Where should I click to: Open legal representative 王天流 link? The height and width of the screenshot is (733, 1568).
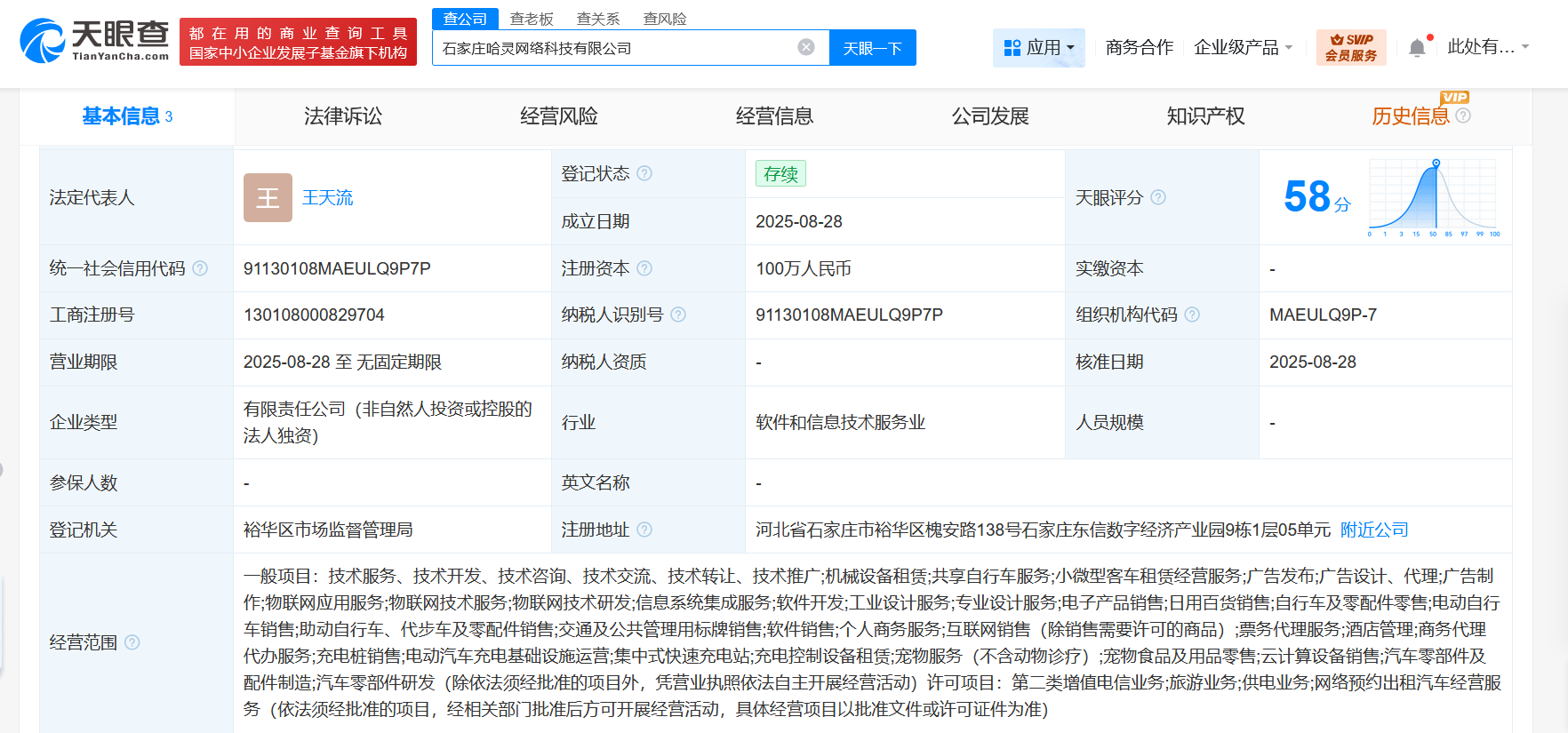[x=327, y=197]
